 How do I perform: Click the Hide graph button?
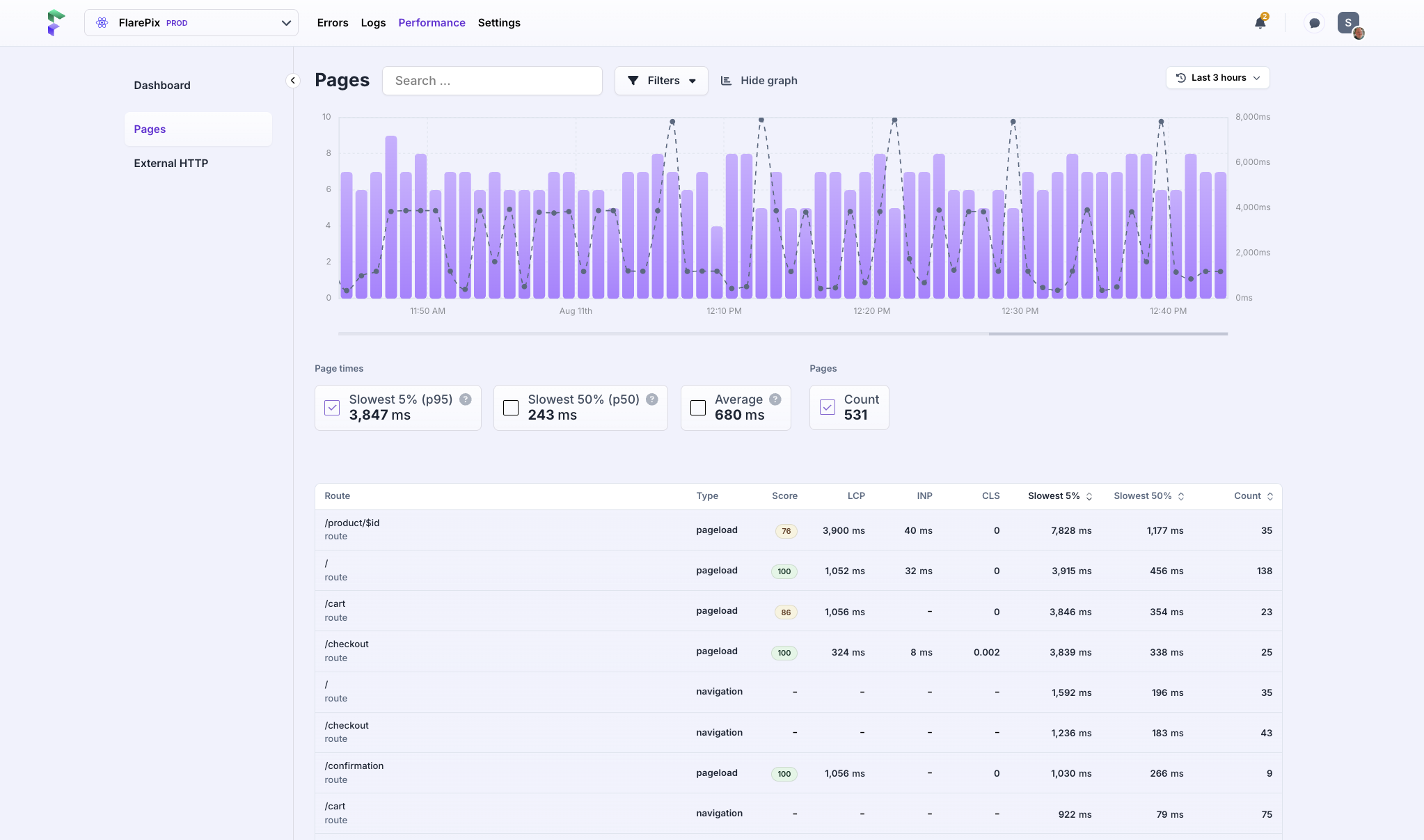[x=759, y=81]
